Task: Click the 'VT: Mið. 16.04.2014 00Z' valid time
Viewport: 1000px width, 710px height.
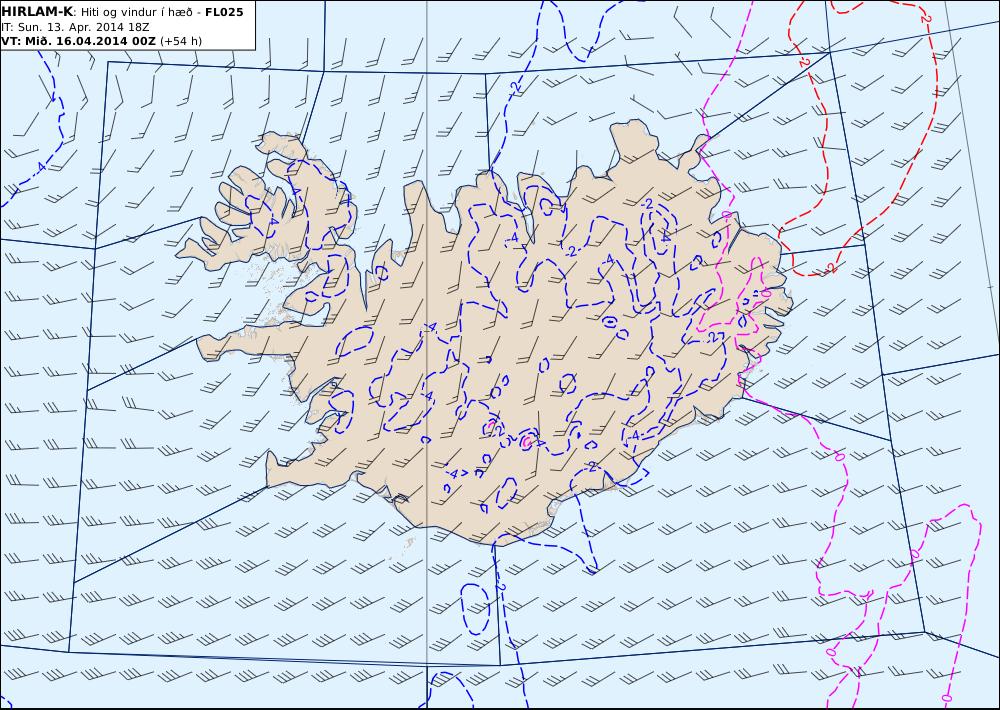Action: click(78, 41)
